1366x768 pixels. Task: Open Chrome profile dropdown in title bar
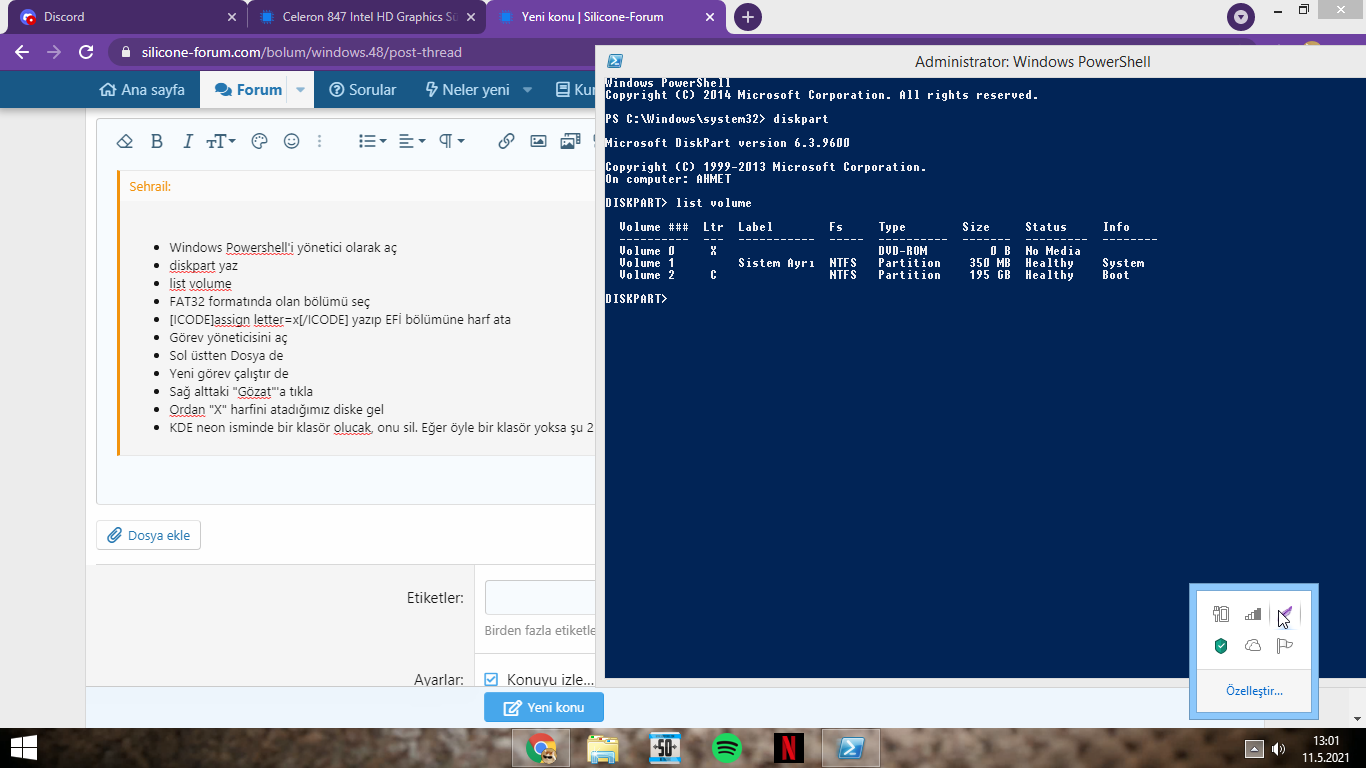1241,17
